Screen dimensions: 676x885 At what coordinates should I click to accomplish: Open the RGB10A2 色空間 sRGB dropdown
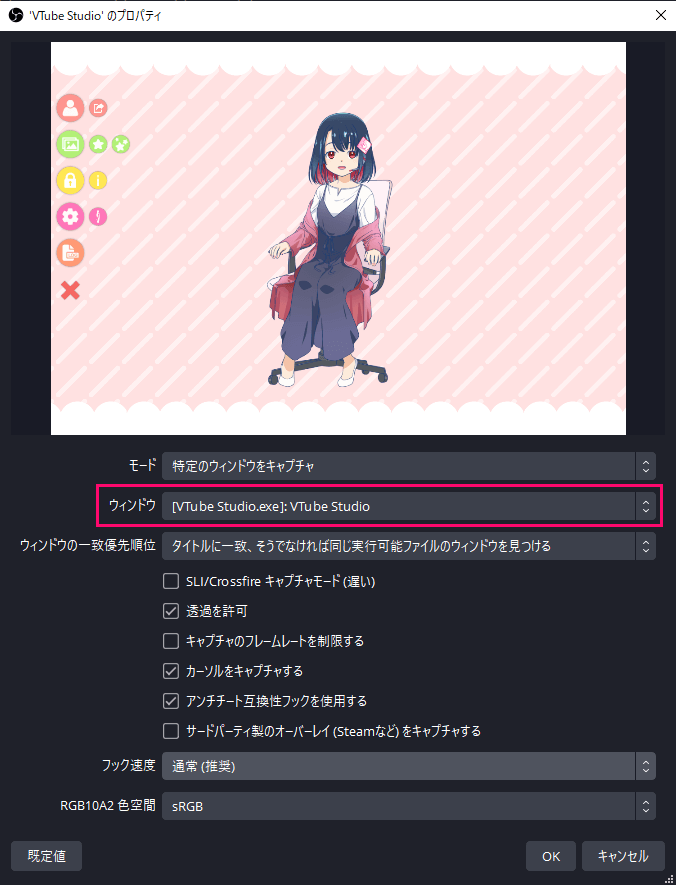[409, 806]
